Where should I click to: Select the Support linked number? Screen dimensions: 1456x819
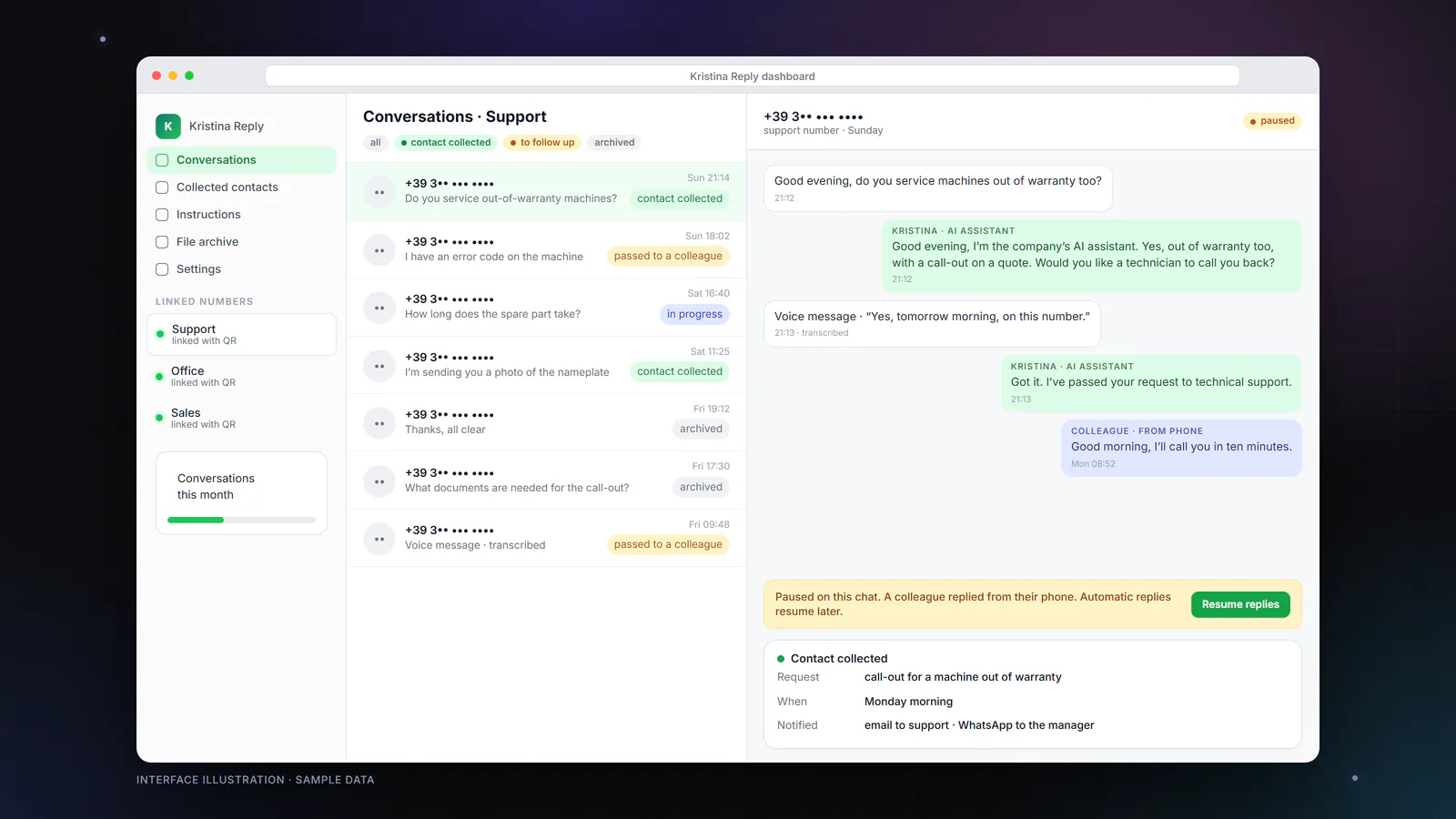[x=241, y=335]
